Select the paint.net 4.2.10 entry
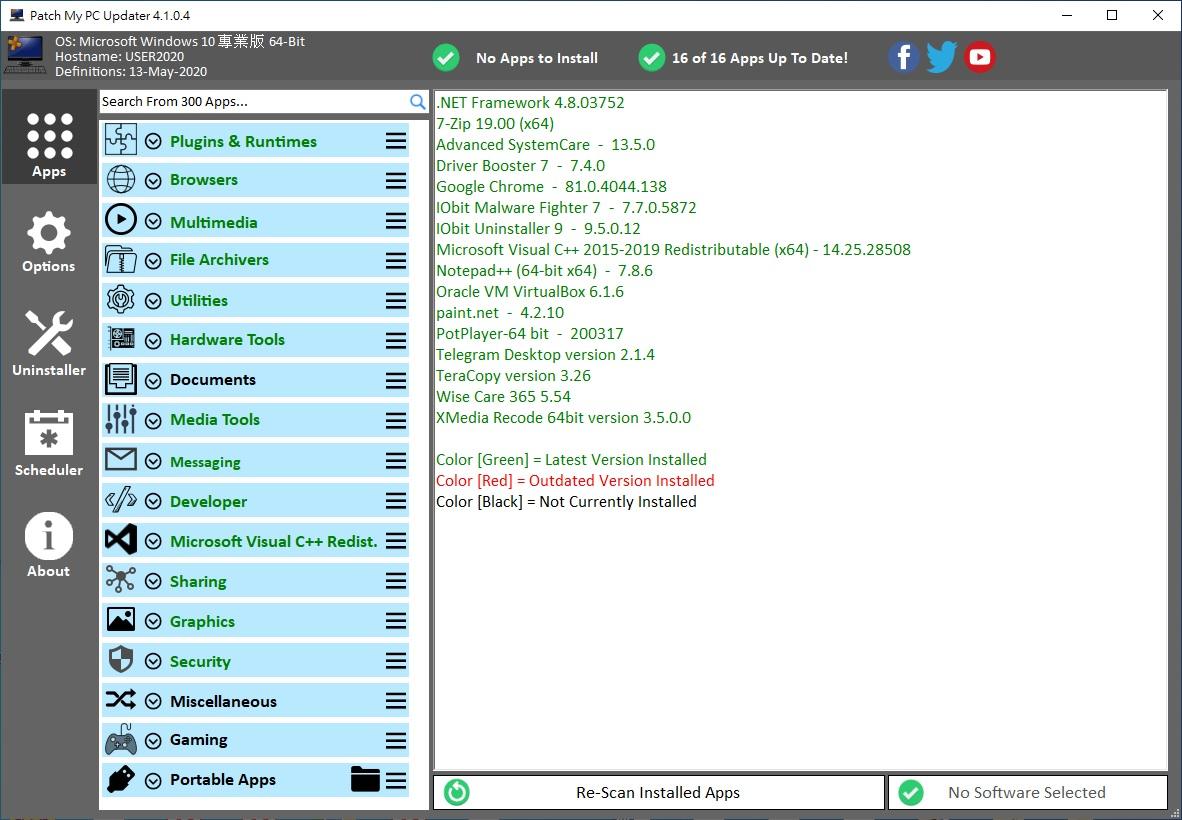This screenshot has width=1182, height=820. (x=500, y=312)
